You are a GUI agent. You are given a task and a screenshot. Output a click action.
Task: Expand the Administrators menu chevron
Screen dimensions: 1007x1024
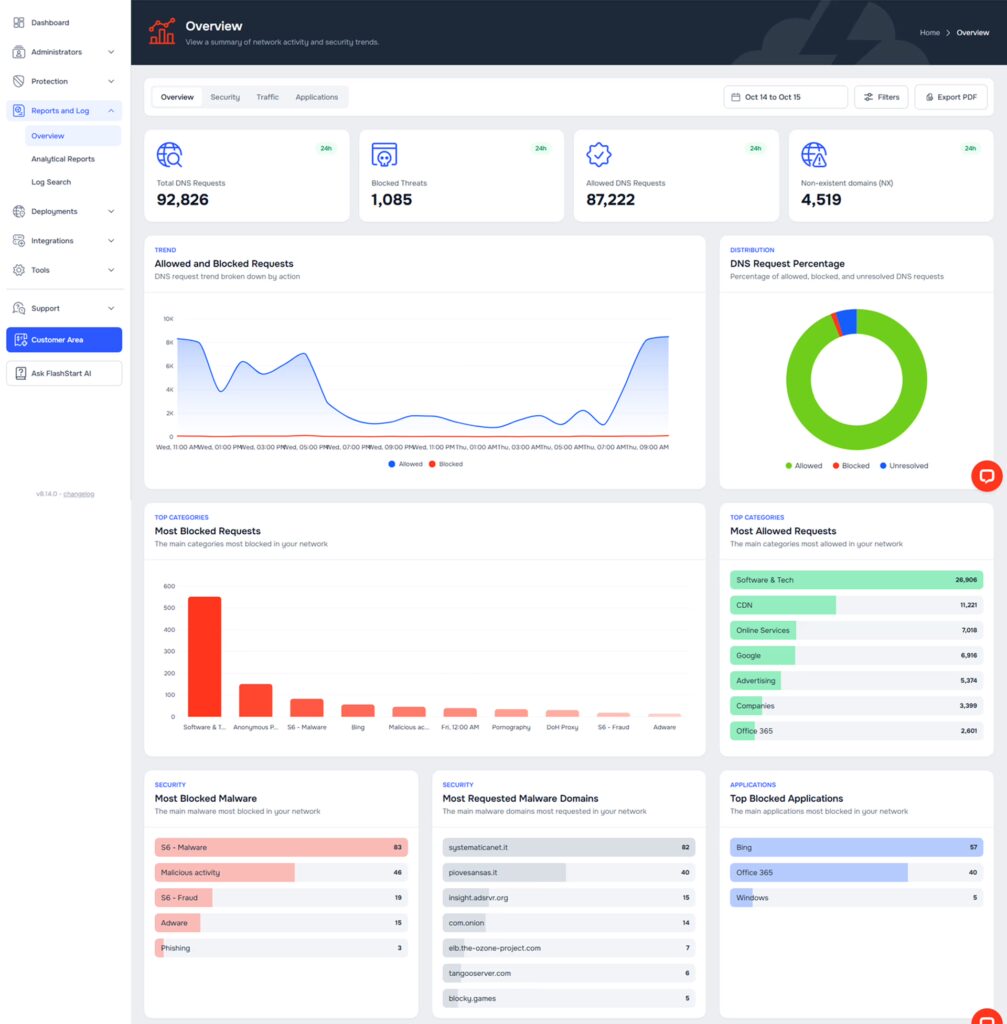111,52
